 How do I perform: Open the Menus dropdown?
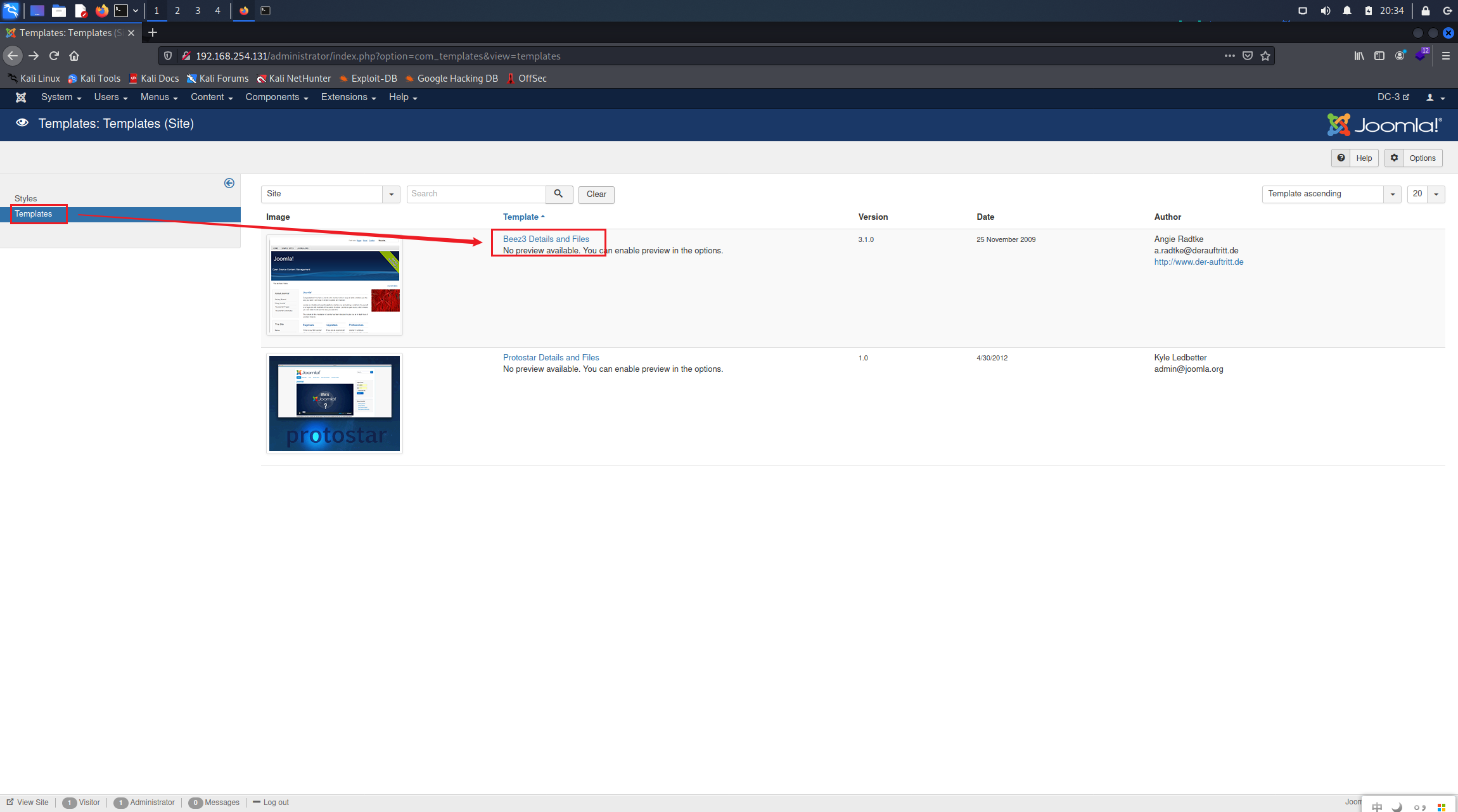click(x=159, y=97)
